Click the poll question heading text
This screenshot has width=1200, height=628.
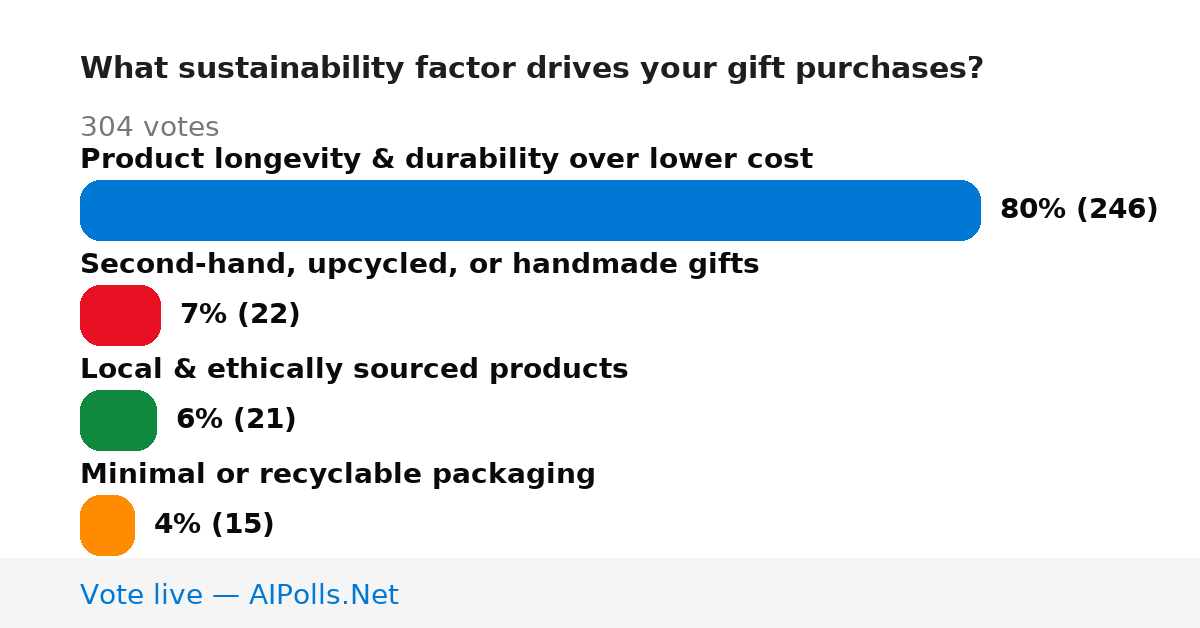532,69
